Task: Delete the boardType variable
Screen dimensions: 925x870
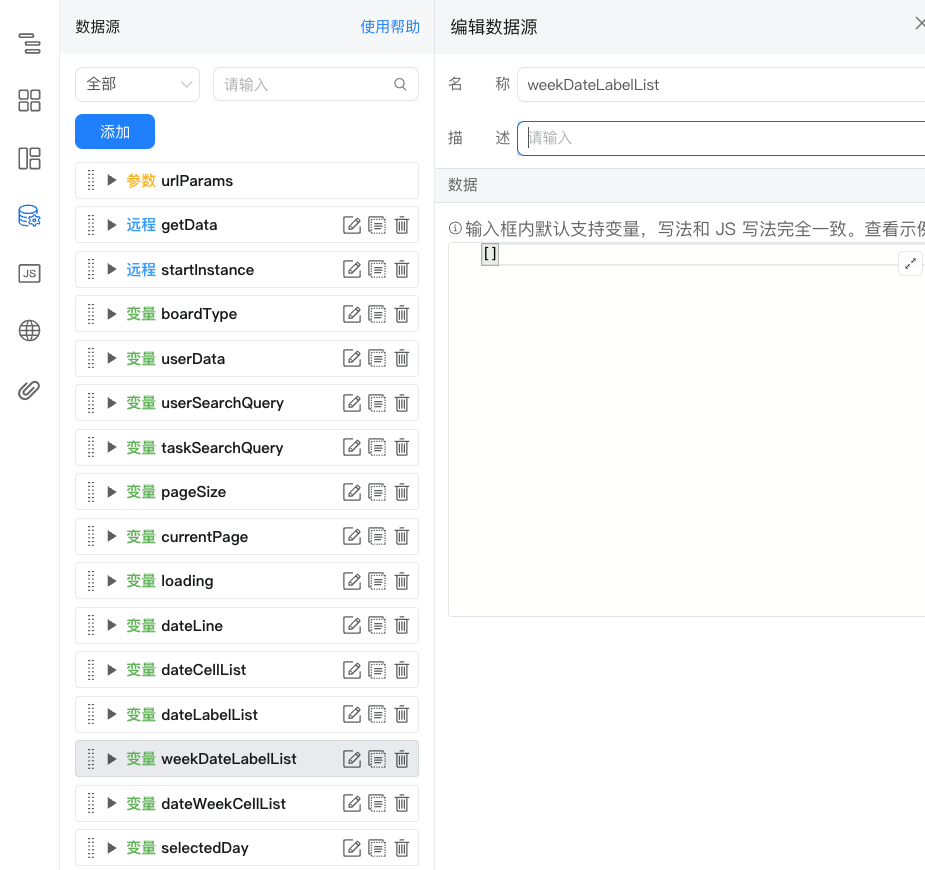Action: point(402,314)
